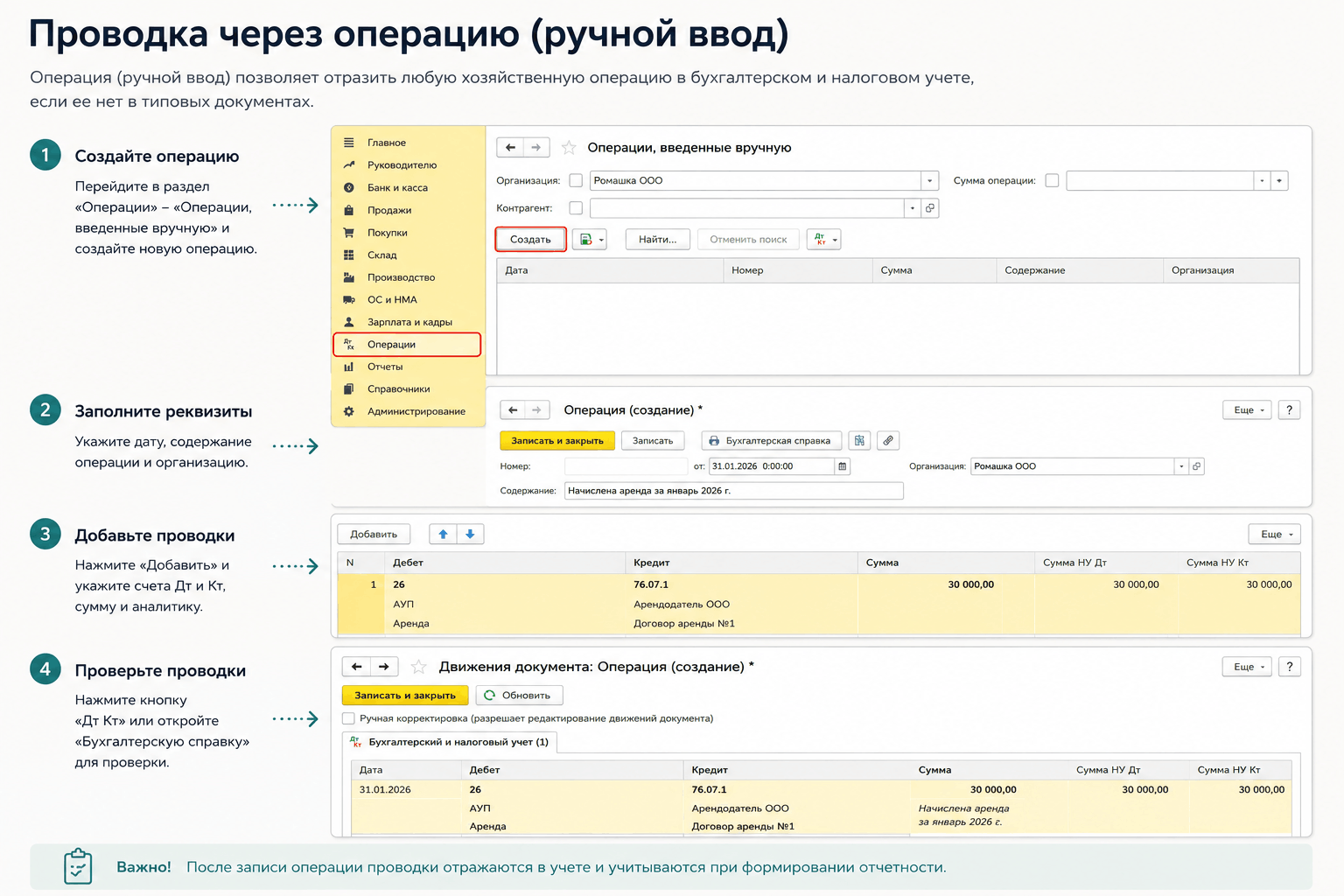Click the back arrow in Движения документа window
The image size is (1344, 896).
(x=356, y=667)
